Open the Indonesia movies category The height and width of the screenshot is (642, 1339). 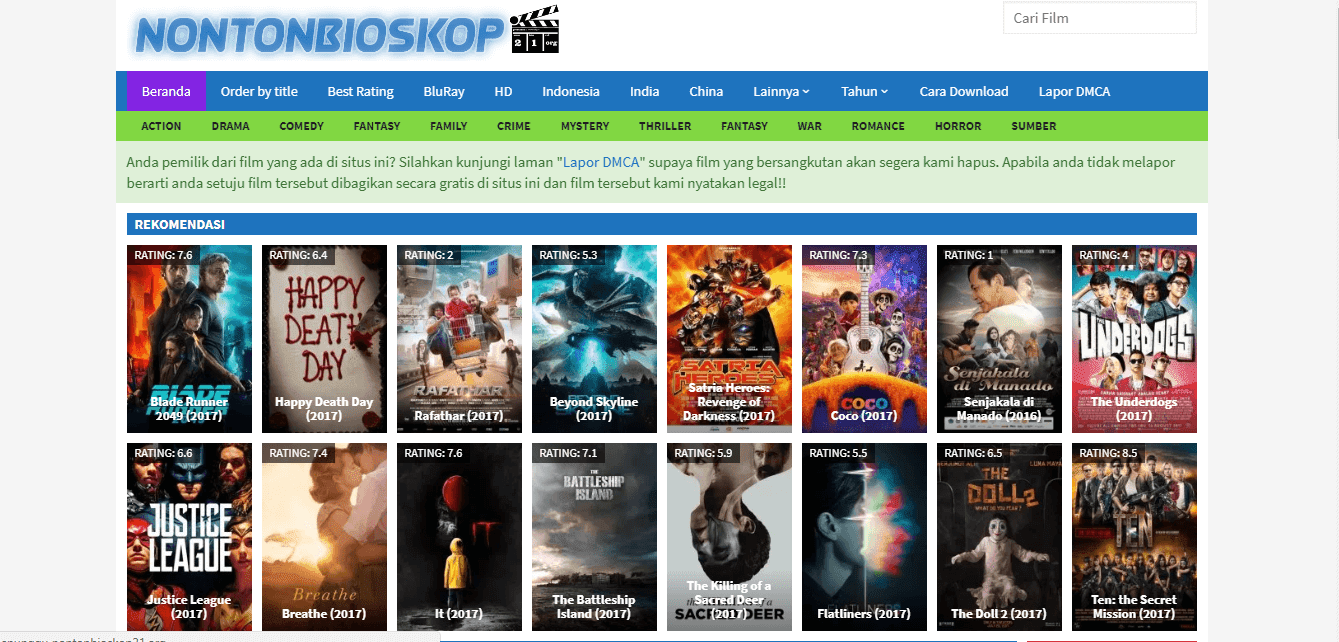571,91
